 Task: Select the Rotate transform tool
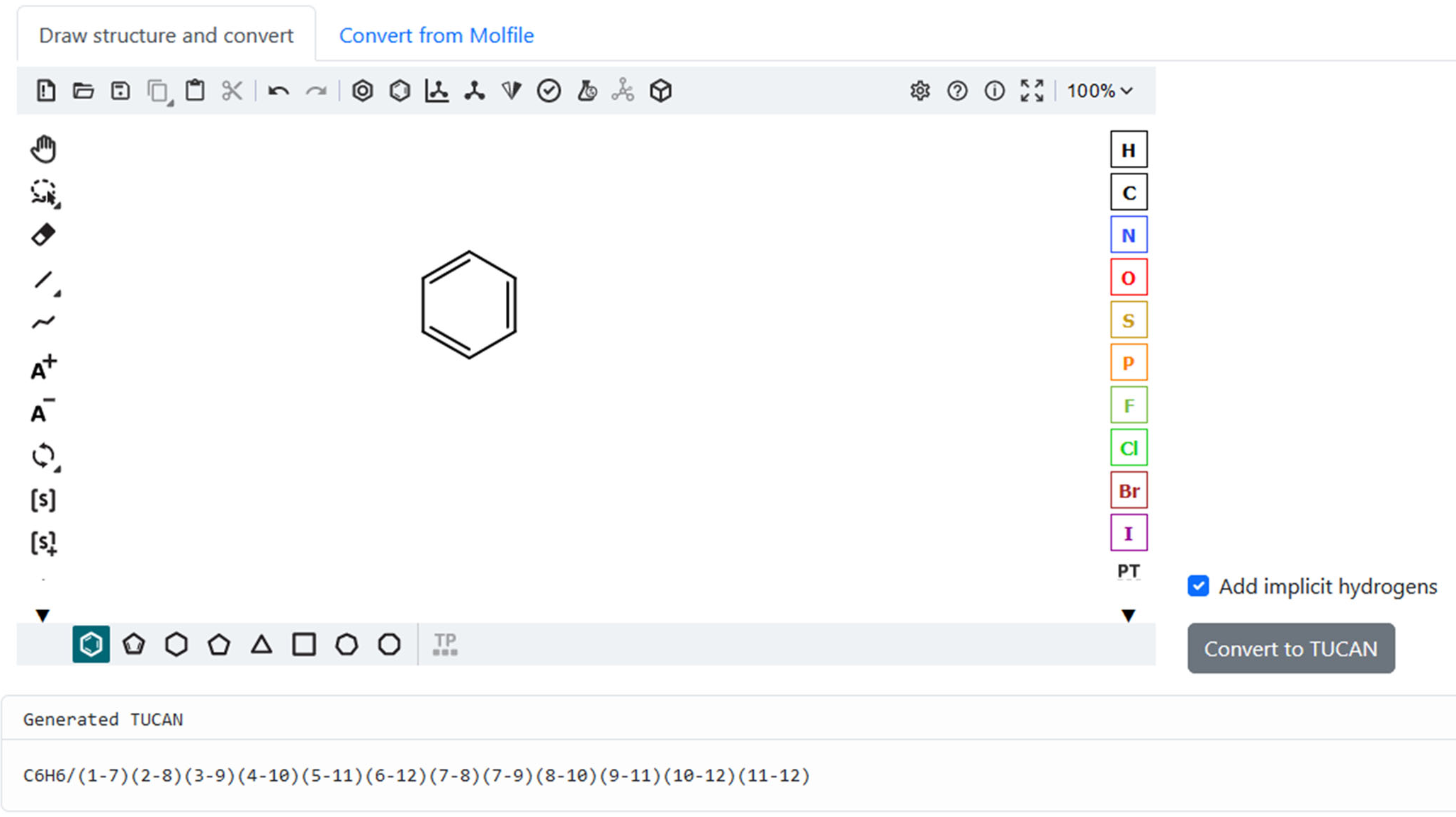click(45, 456)
